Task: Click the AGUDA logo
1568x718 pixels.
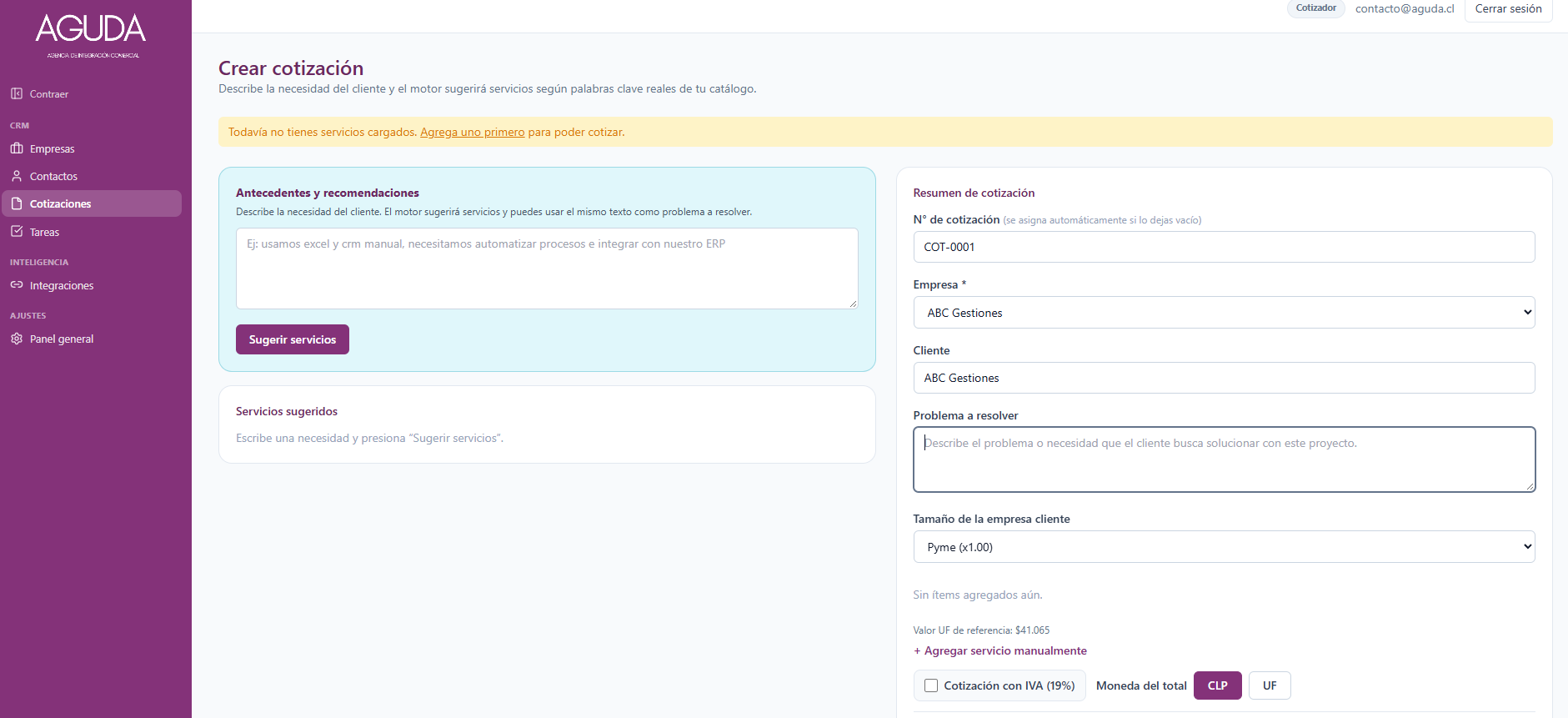Action: pyautogui.click(x=91, y=35)
